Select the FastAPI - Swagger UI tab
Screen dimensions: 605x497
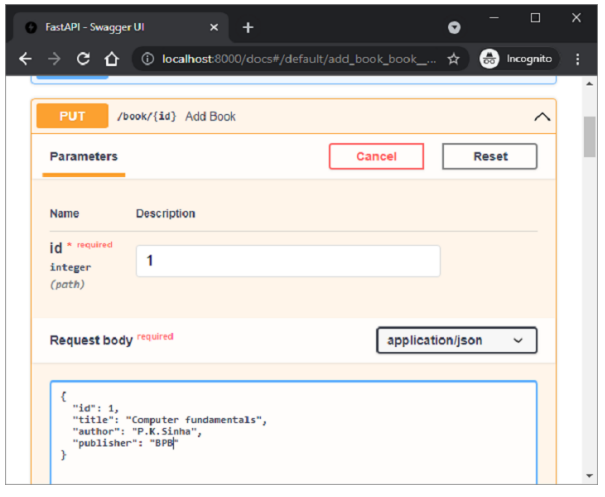coord(110,27)
